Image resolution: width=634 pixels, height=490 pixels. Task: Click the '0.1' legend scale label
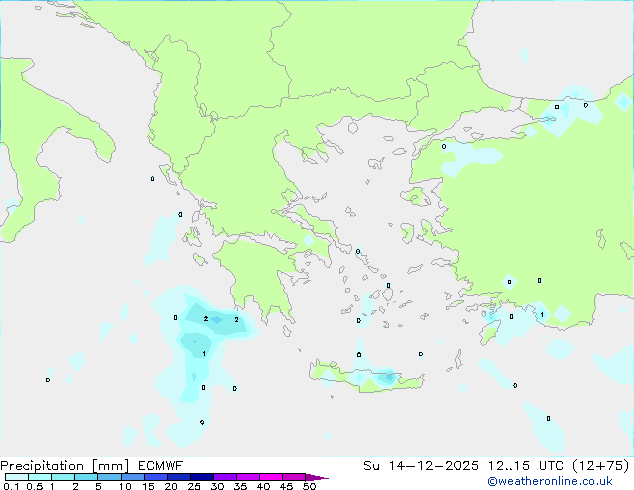[11, 486]
